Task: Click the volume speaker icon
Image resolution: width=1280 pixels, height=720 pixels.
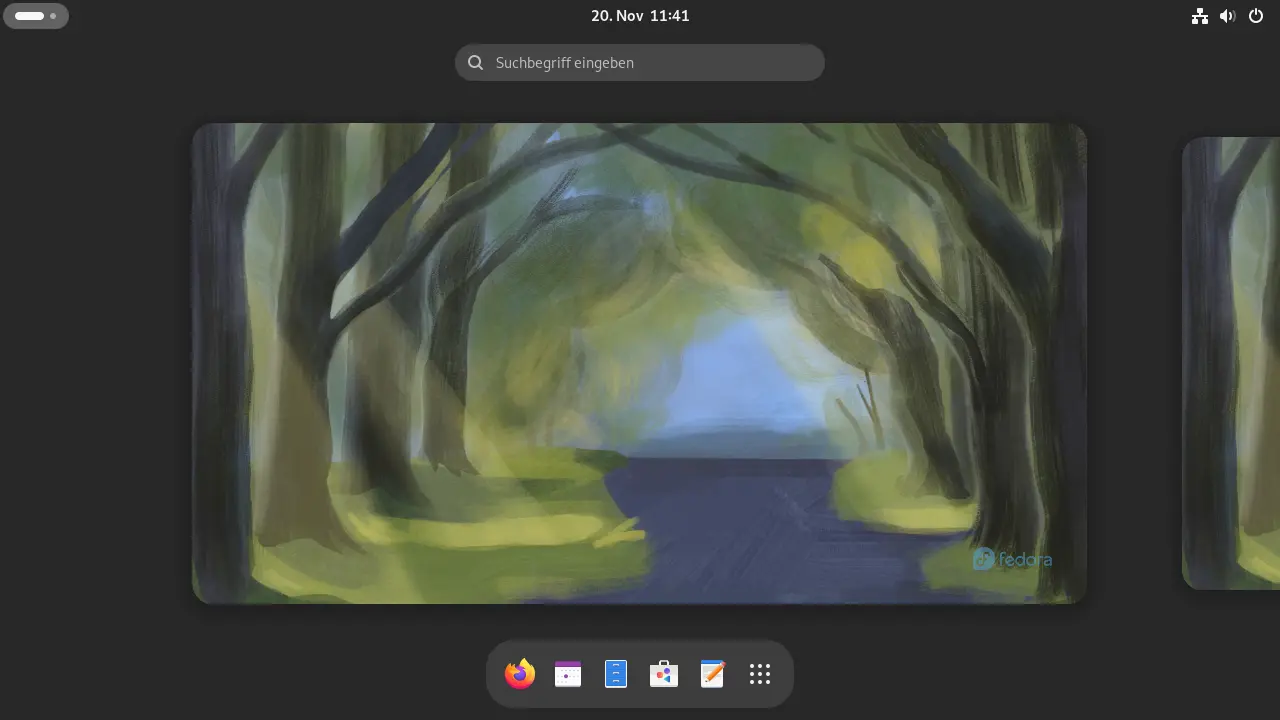Action: pyautogui.click(x=1228, y=16)
